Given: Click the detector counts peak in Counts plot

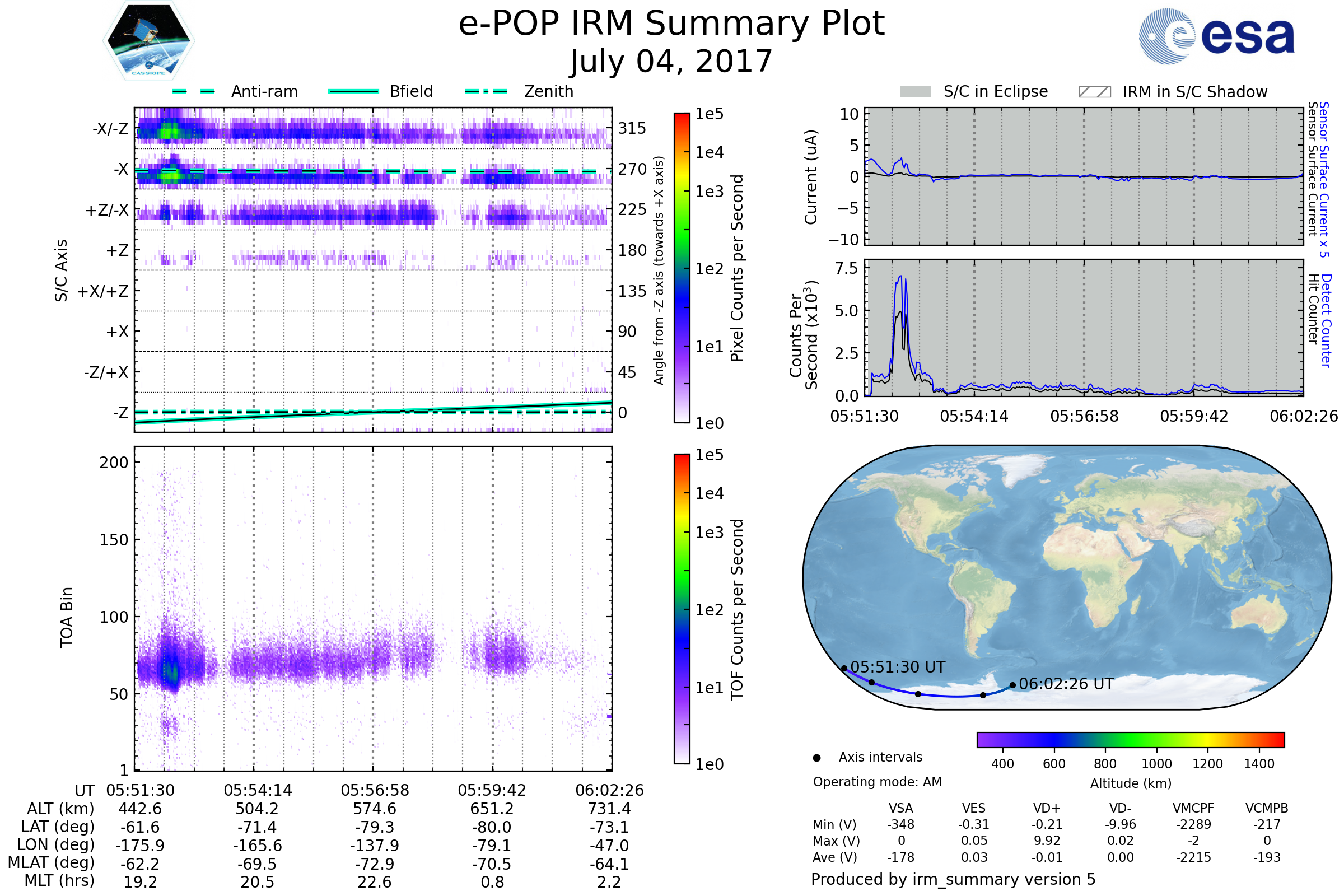Looking at the screenshot, I should 900,278.
